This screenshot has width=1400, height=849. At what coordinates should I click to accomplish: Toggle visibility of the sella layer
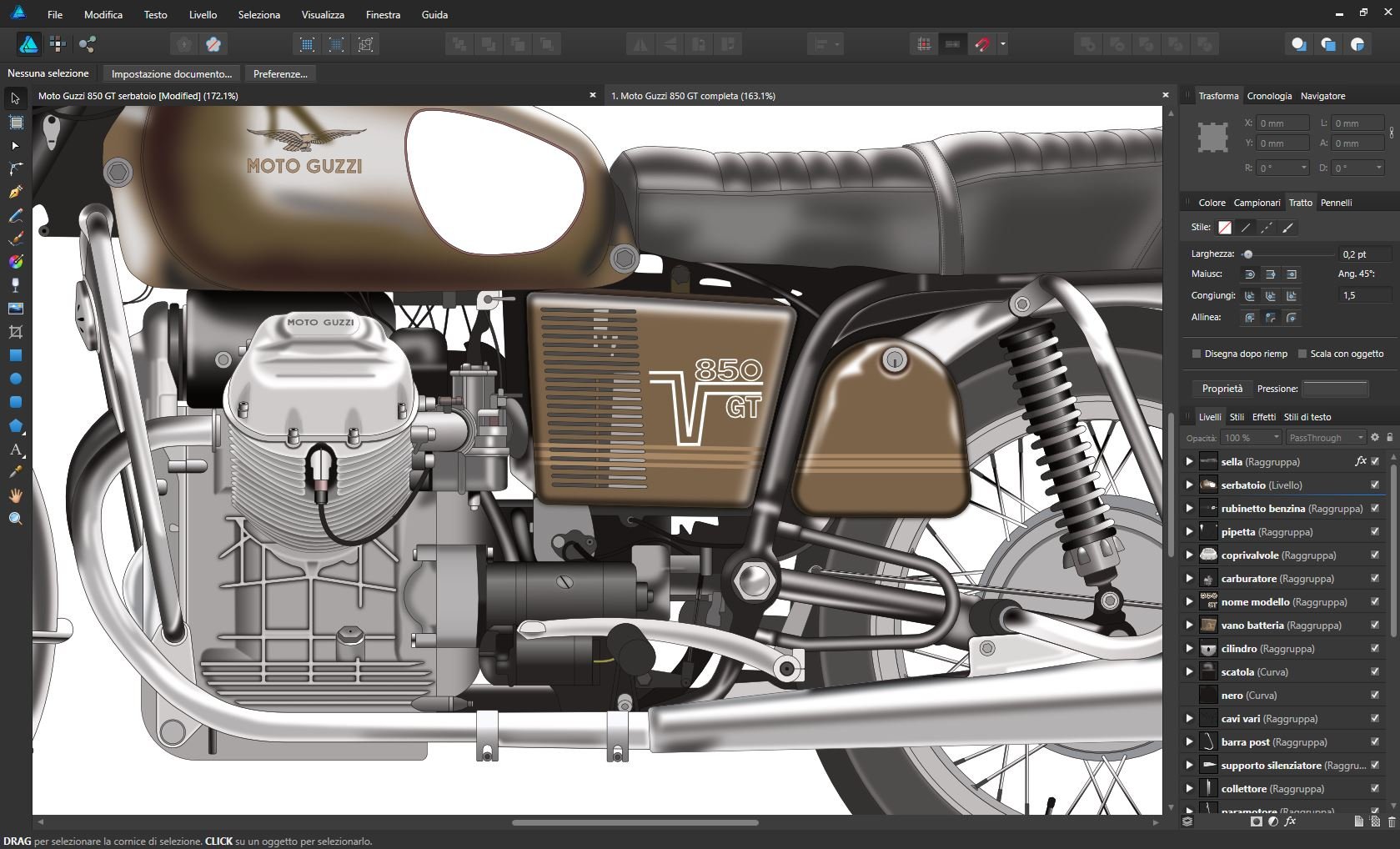(x=1375, y=461)
